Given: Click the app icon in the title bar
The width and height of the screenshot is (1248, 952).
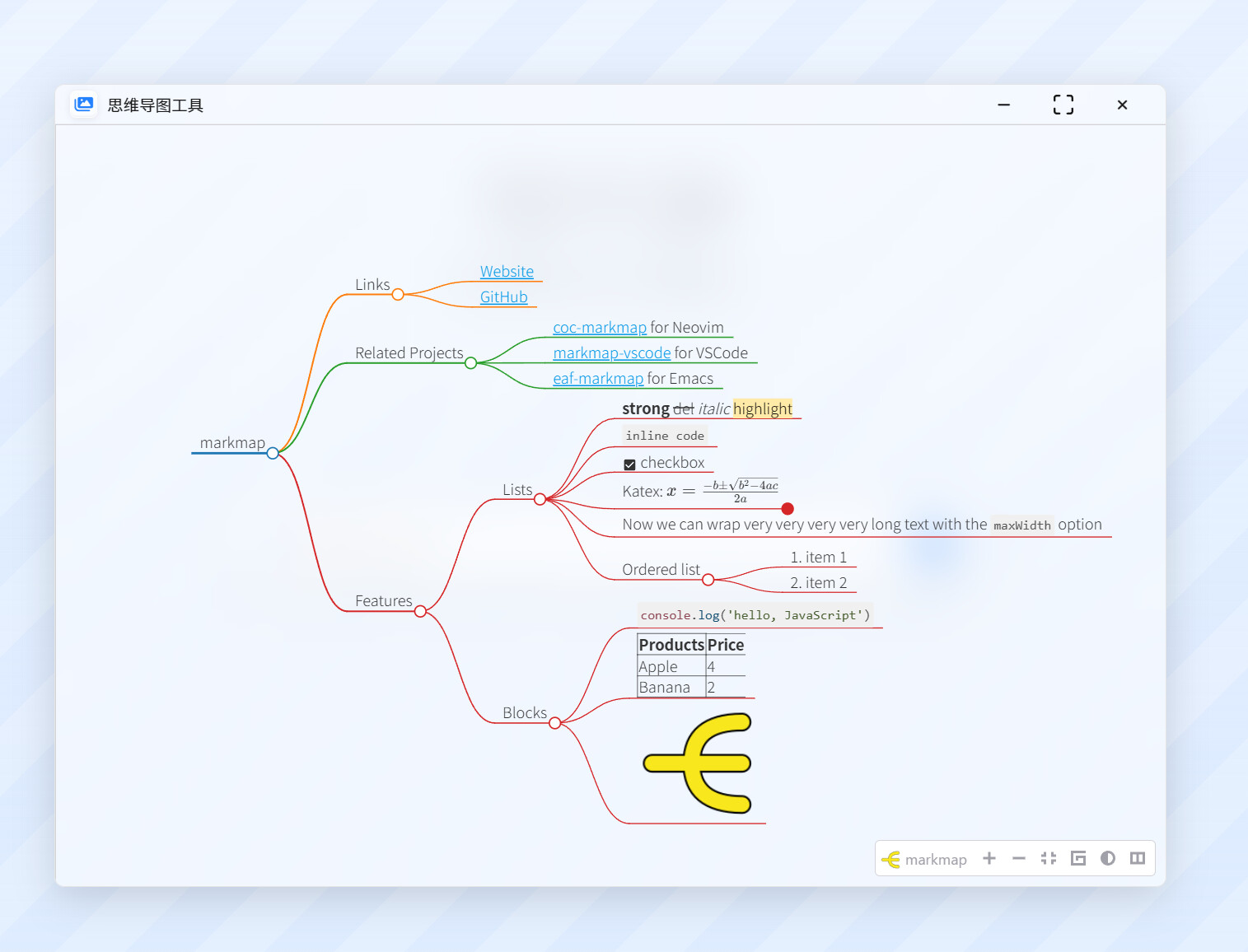Looking at the screenshot, I should pyautogui.click(x=84, y=105).
